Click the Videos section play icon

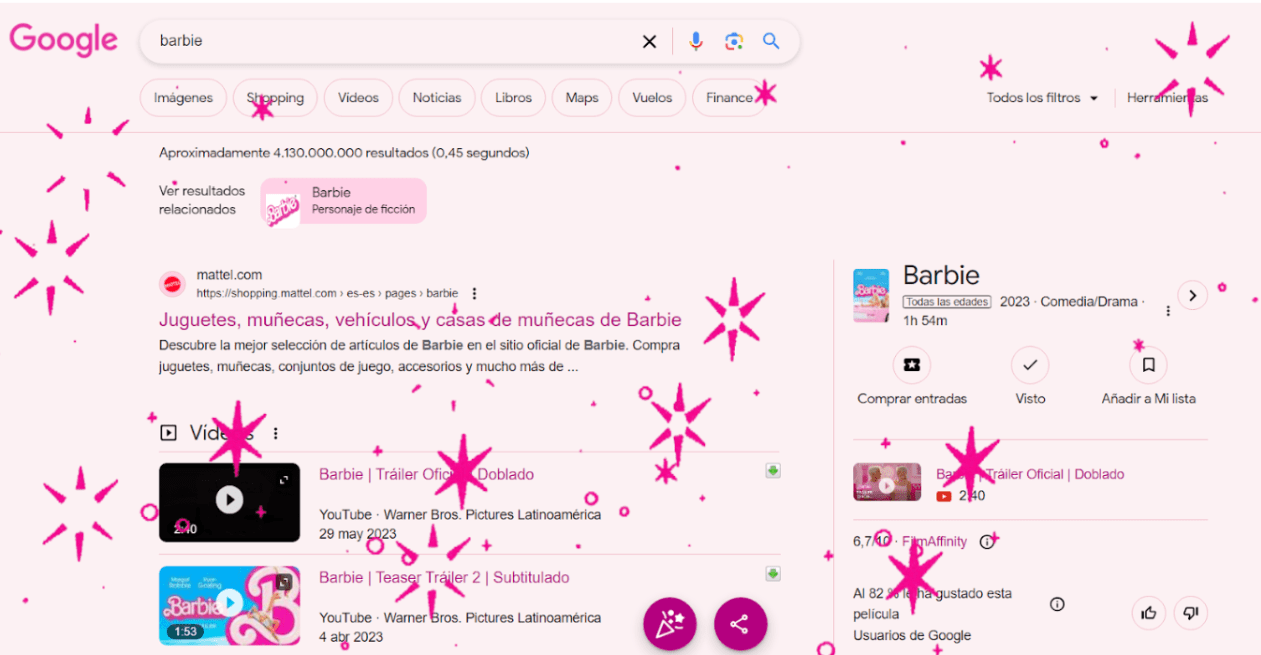coord(168,433)
